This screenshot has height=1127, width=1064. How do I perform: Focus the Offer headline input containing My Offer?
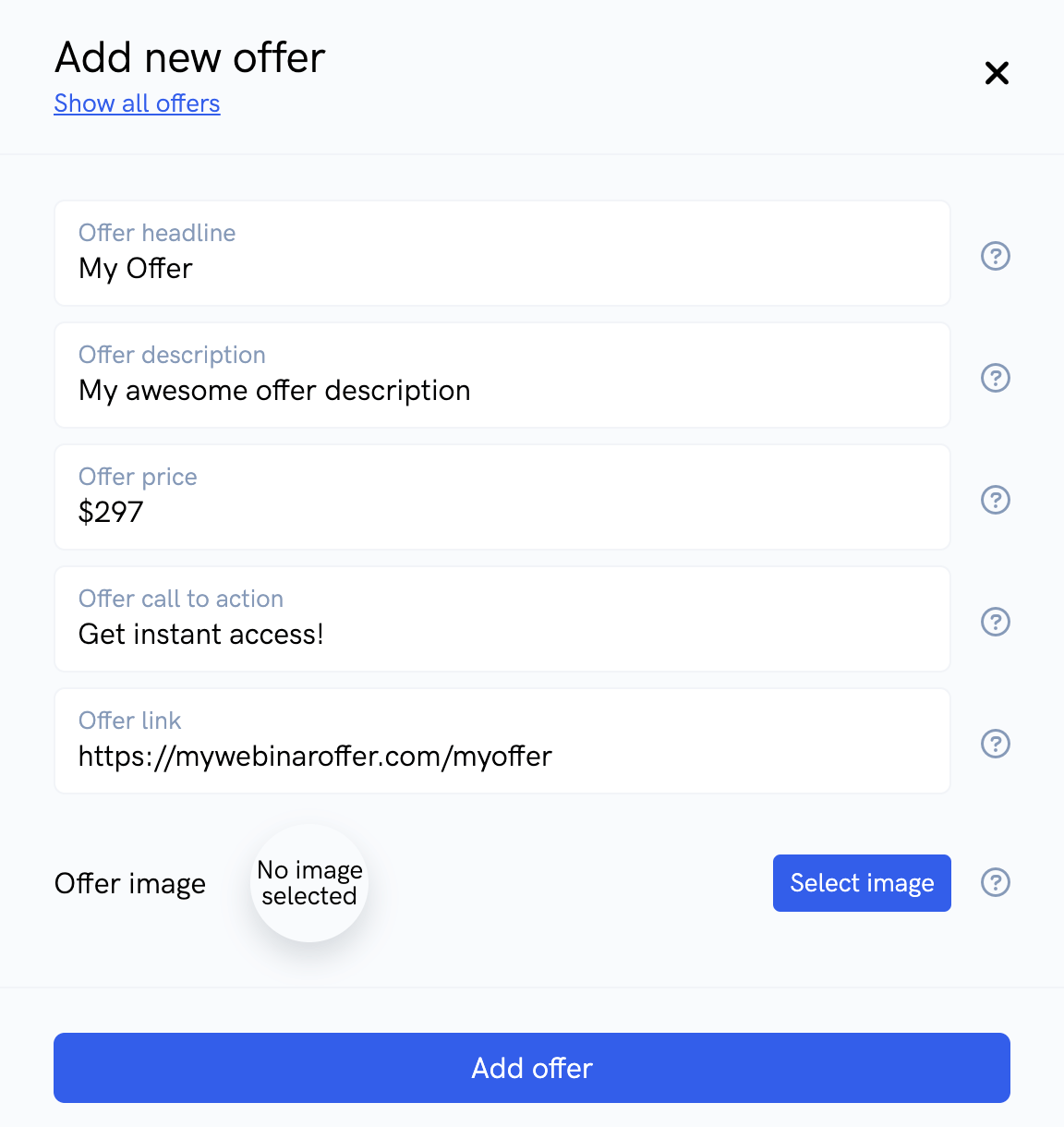click(x=502, y=253)
